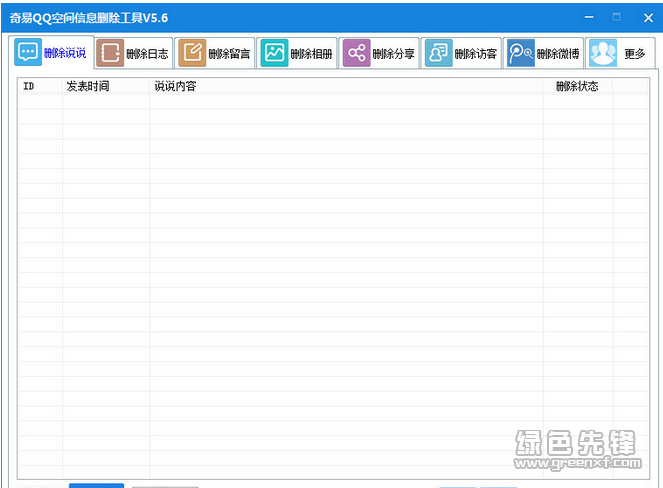Click the orange edit icon for 删除留言
The image size is (663, 488).
tap(192, 53)
